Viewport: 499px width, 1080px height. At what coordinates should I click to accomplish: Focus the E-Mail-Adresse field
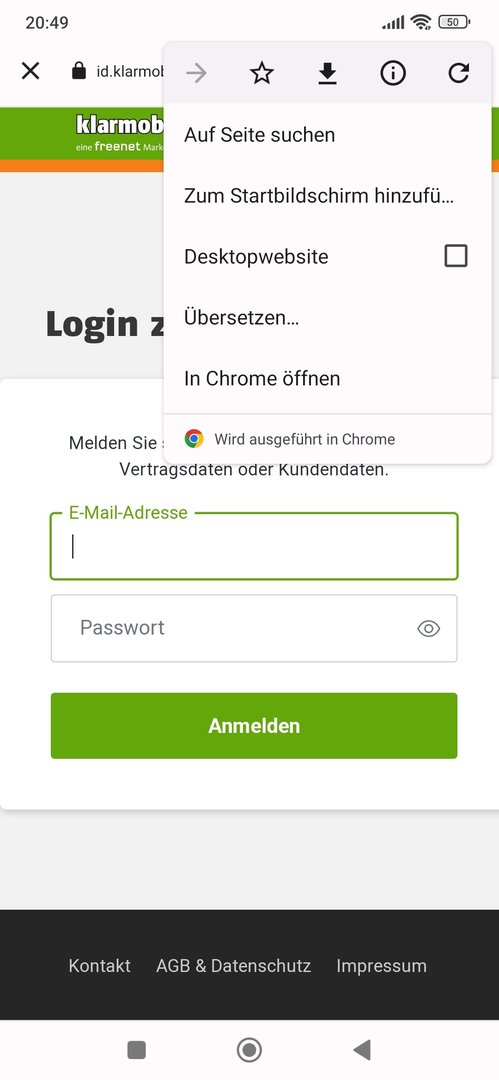[x=254, y=546]
